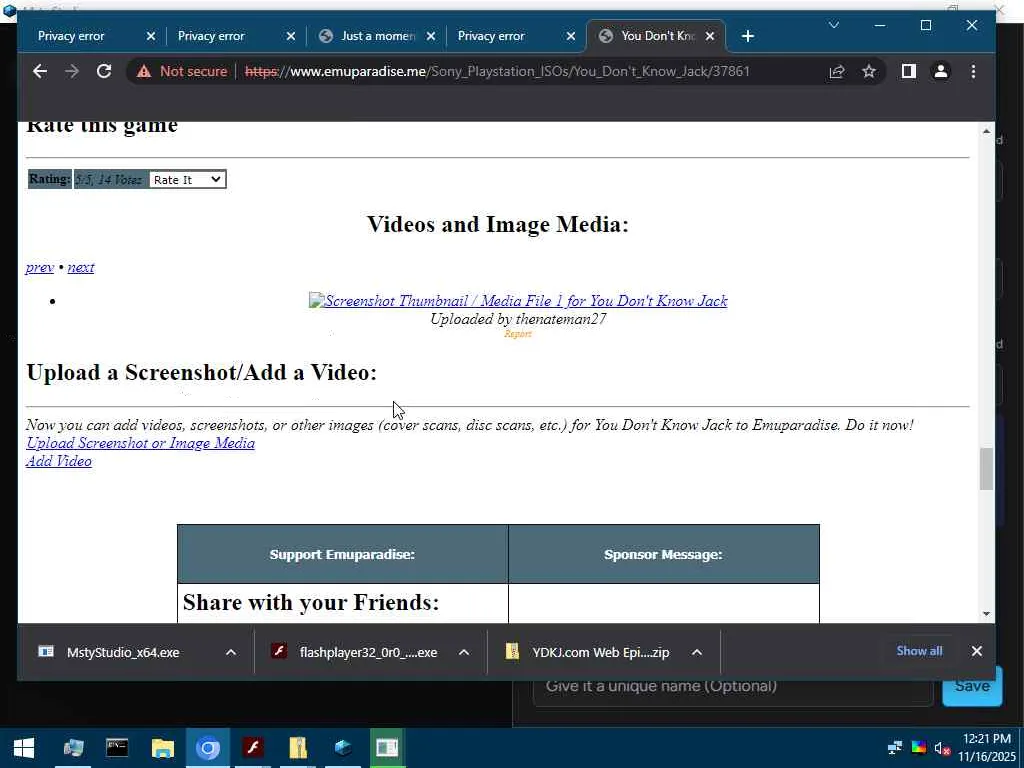The image size is (1024, 768).
Task: Click the orange Report link
Action: 518,334
